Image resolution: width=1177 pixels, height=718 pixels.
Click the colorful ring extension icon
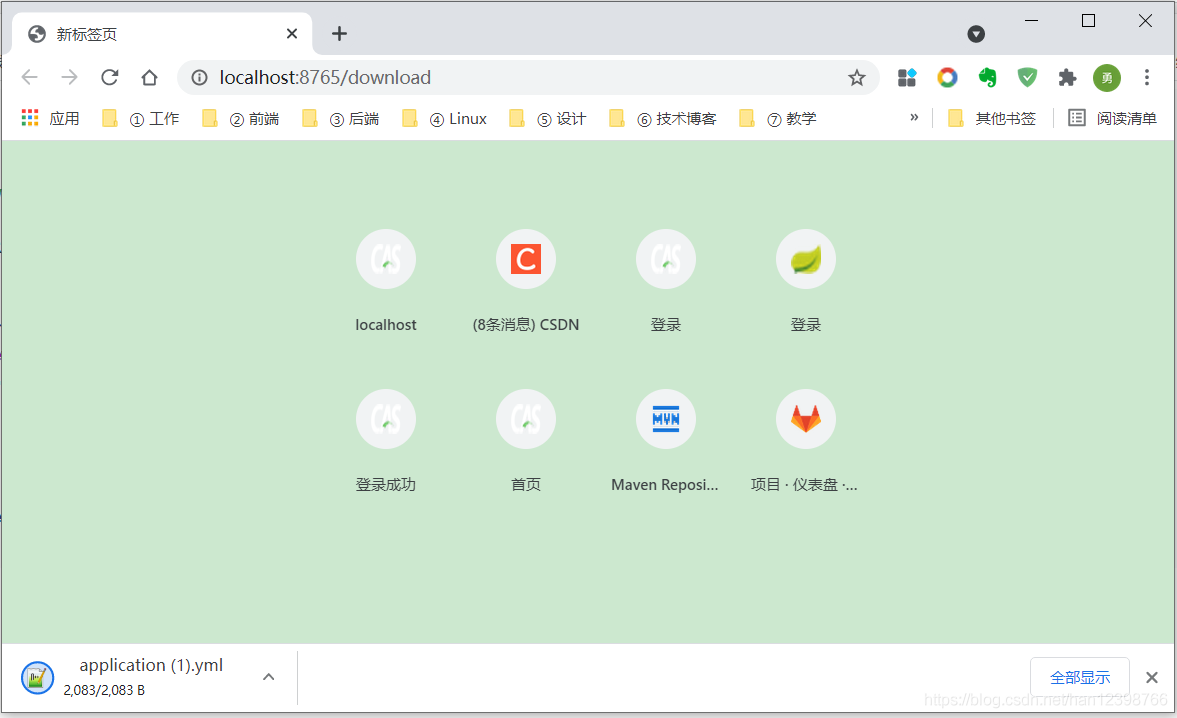click(x=947, y=77)
